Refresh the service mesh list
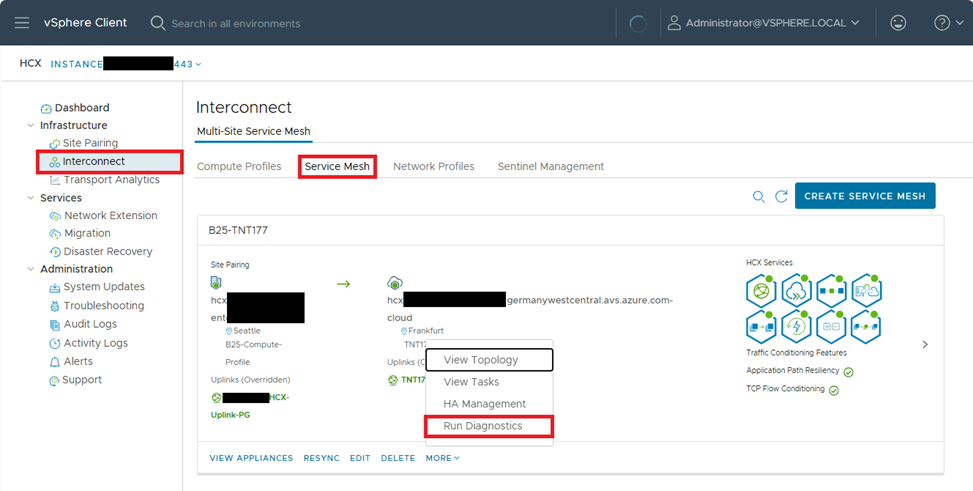Viewport: 973px width, 491px height. coord(781,196)
